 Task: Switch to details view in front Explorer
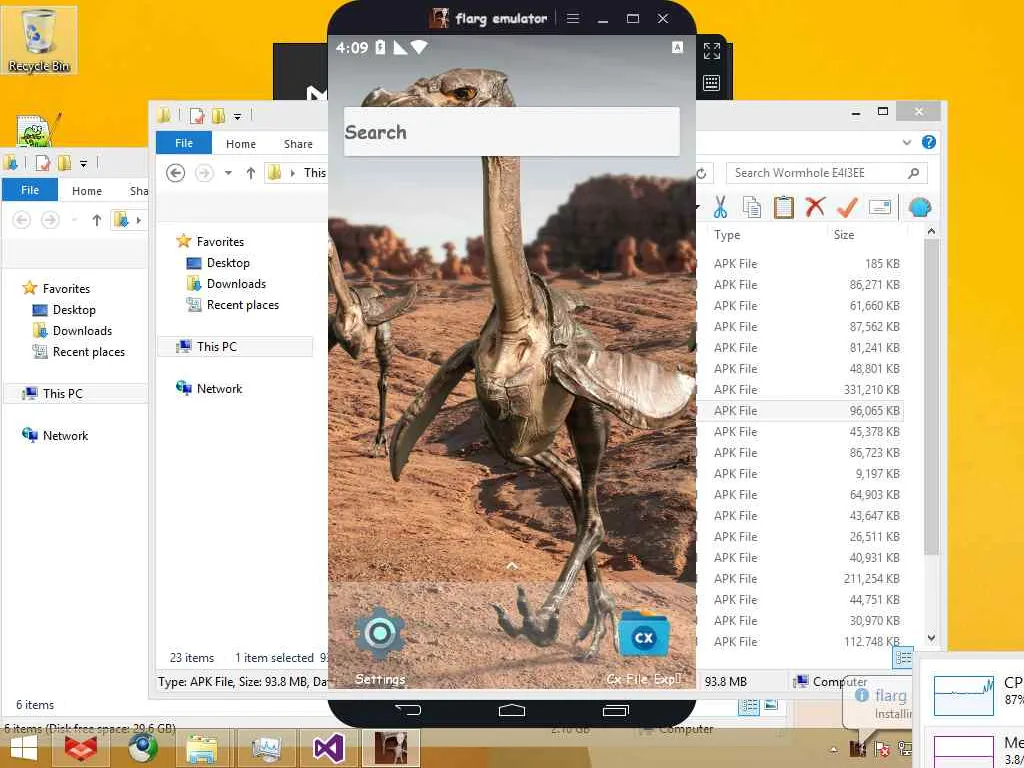(903, 658)
